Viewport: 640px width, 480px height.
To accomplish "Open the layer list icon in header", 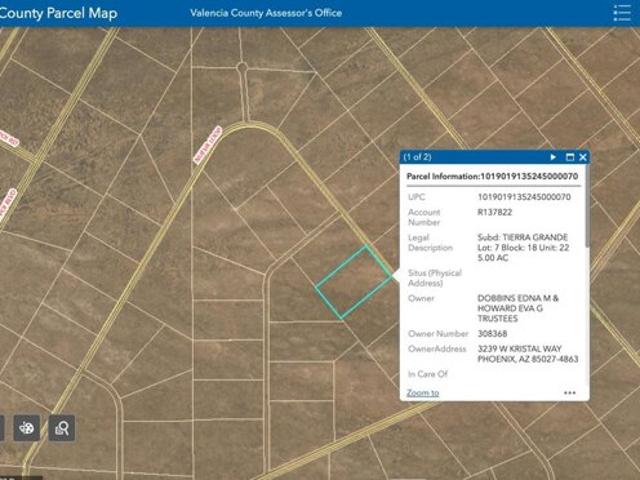I will click(622, 13).
